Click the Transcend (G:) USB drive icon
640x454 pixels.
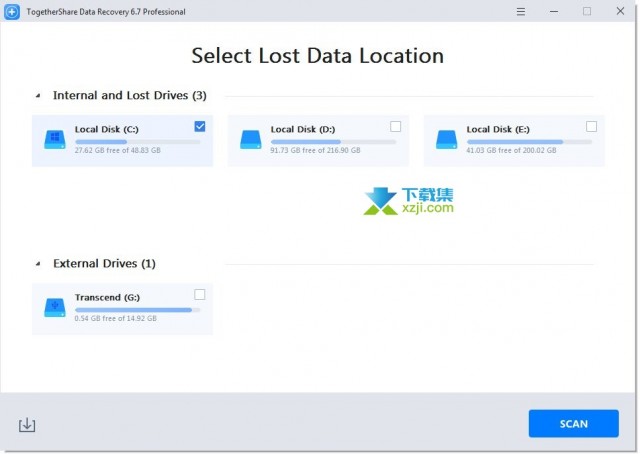[x=55, y=307]
